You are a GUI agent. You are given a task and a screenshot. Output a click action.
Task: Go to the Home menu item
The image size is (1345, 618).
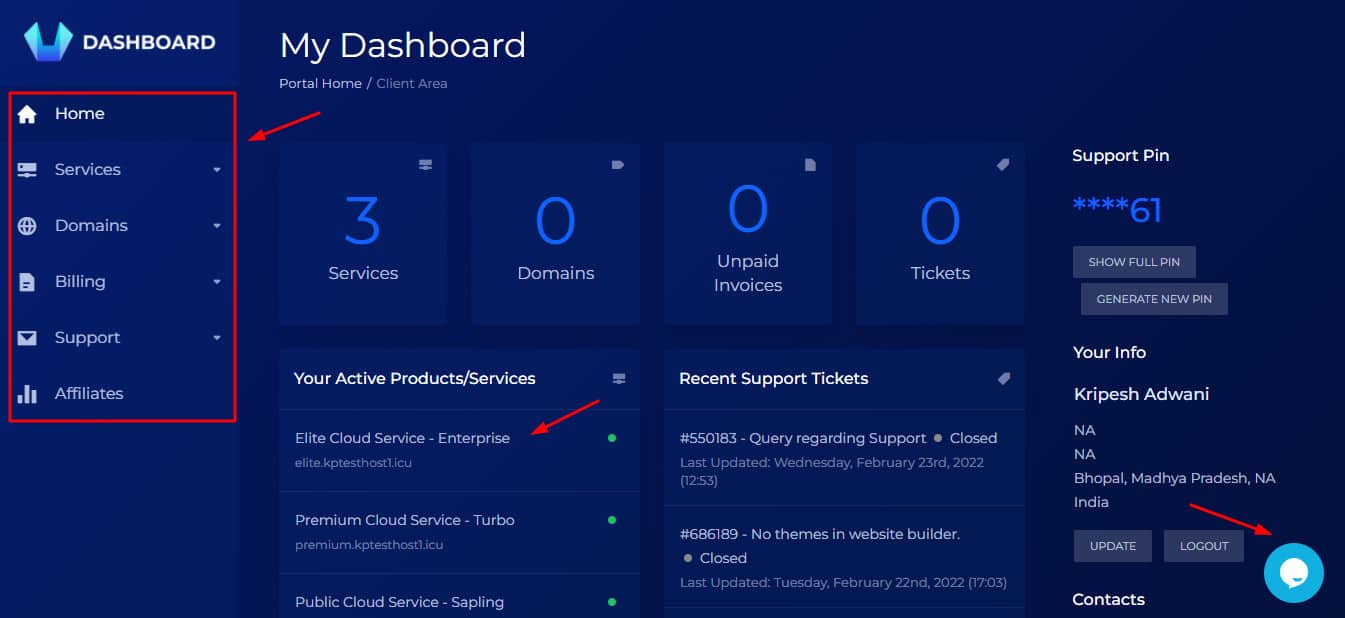point(80,114)
